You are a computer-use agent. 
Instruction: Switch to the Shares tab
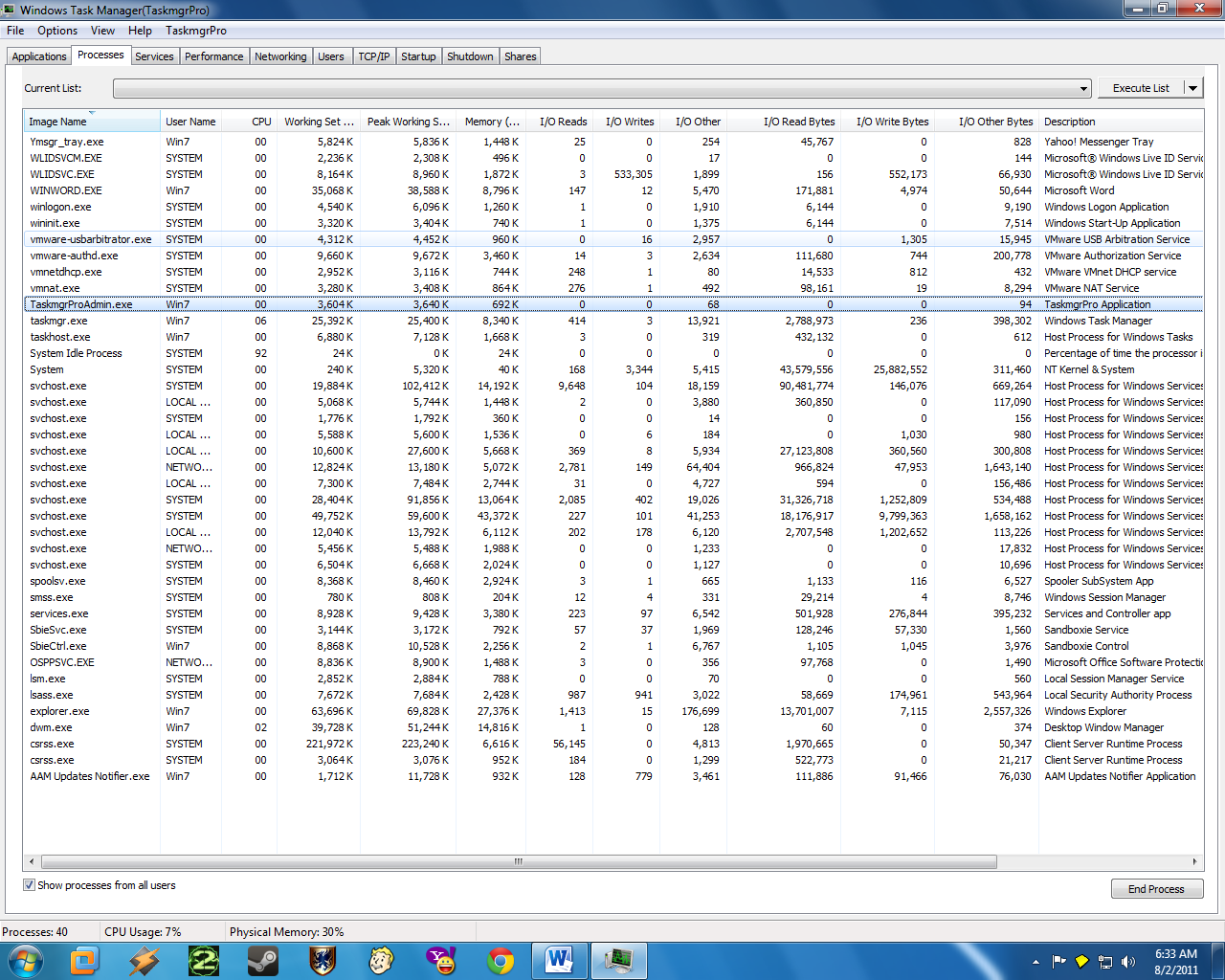(x=521, y=56)
